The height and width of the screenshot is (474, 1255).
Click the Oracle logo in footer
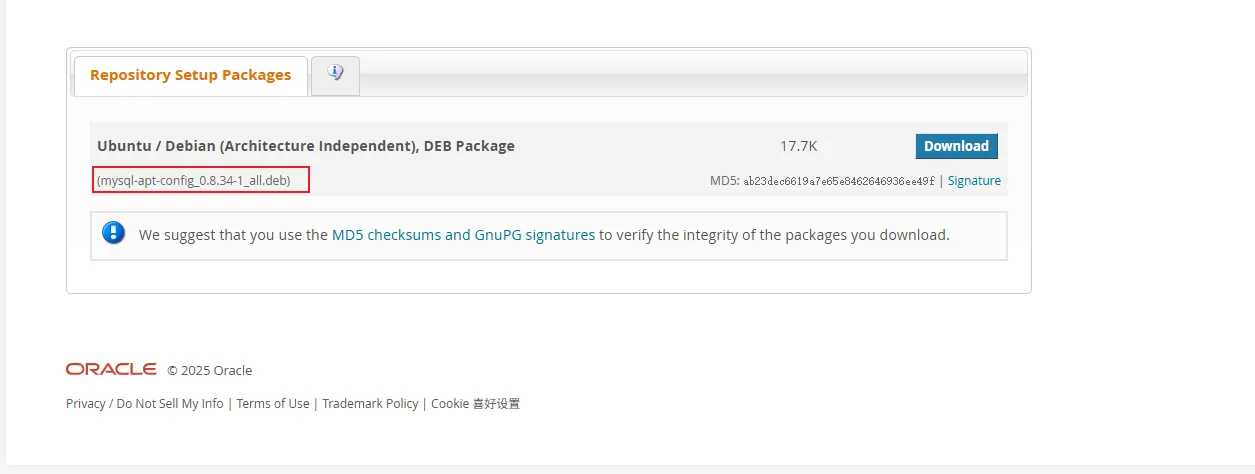[x=111, y=369]
